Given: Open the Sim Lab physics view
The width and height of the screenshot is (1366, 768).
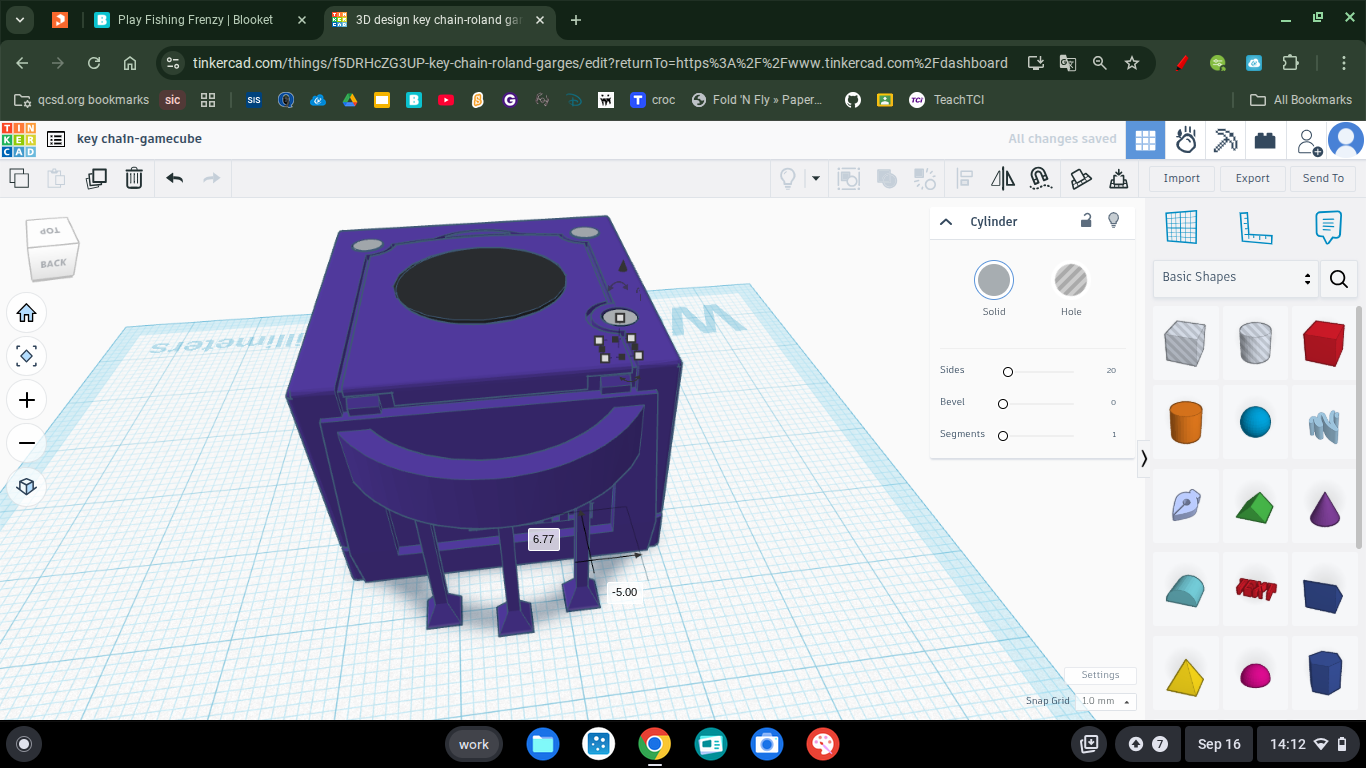Looking at the screenshot, I should point(1186,140).
